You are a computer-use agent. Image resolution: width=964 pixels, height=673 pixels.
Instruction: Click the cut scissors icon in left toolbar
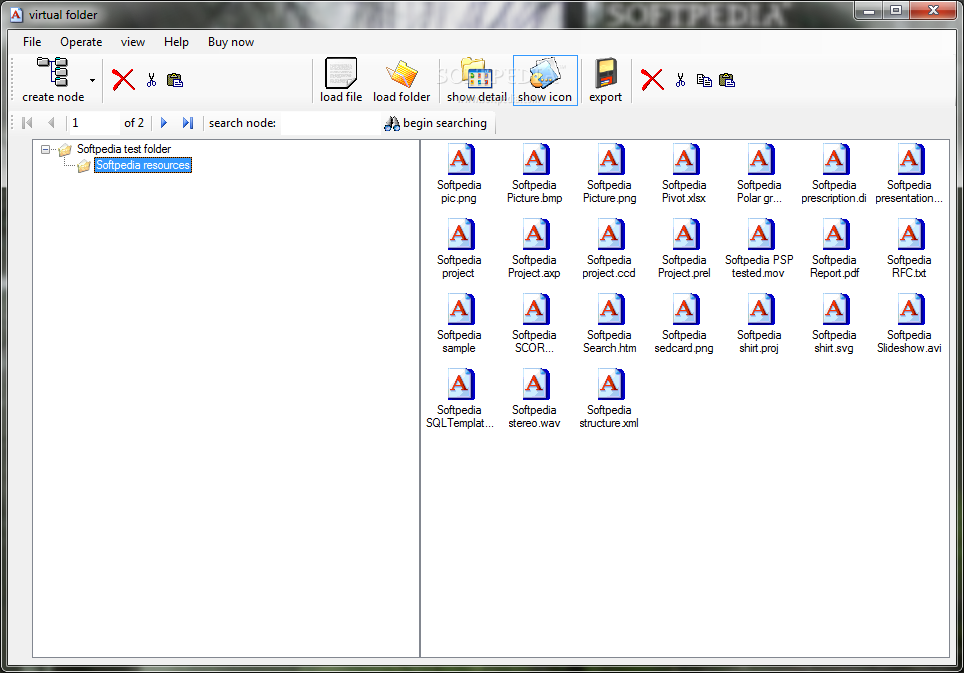pyautogui.click(x=151, y=80)
